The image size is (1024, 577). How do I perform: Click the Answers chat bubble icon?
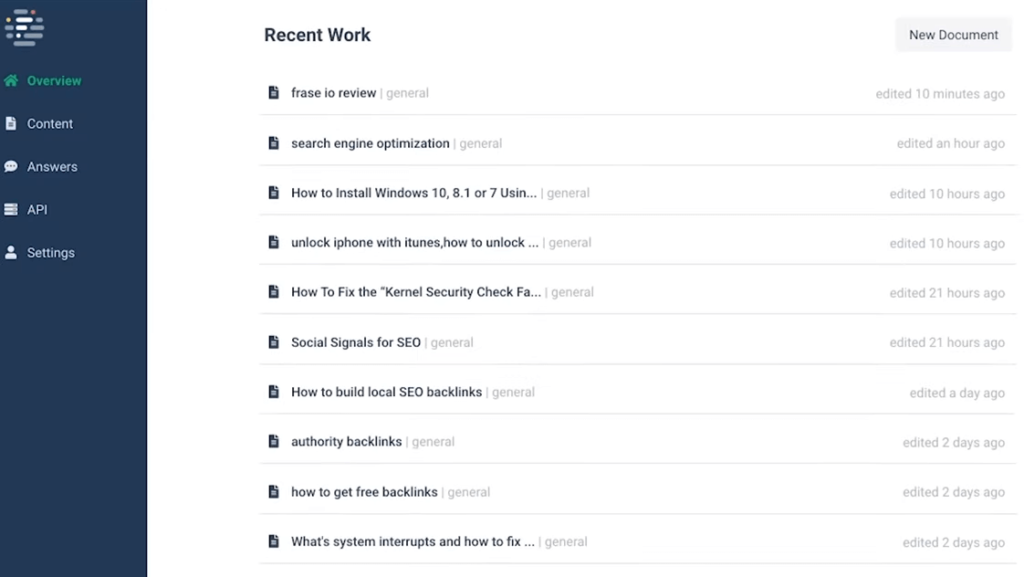pyautogui.click(x=11, y=166)
